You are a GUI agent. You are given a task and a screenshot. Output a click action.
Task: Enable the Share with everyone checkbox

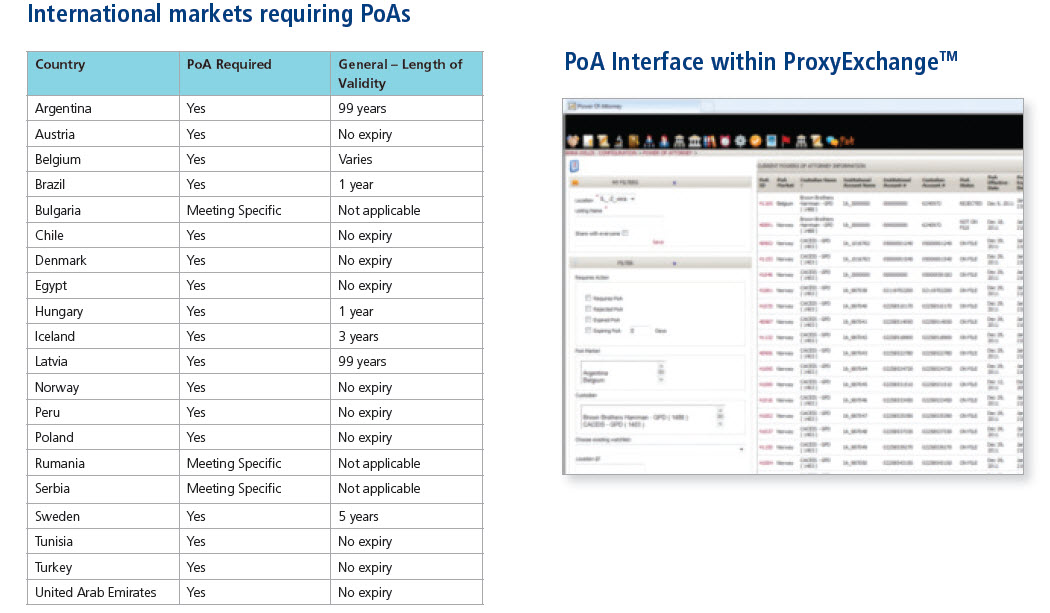625,233
